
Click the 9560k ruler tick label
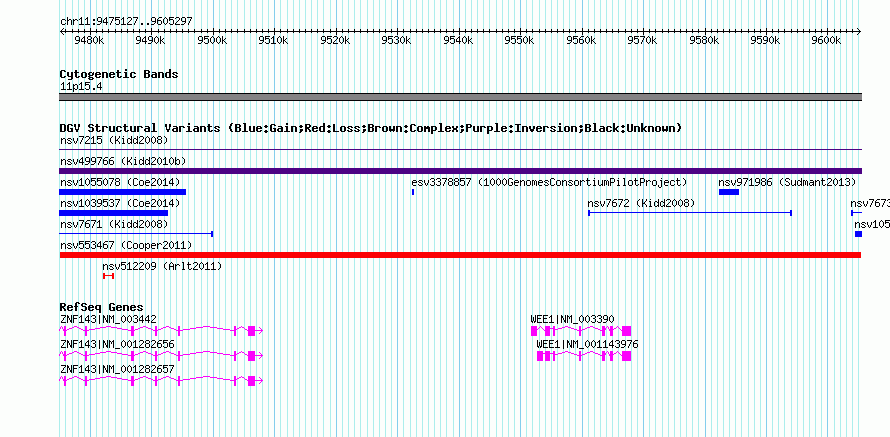click(581, 41)
